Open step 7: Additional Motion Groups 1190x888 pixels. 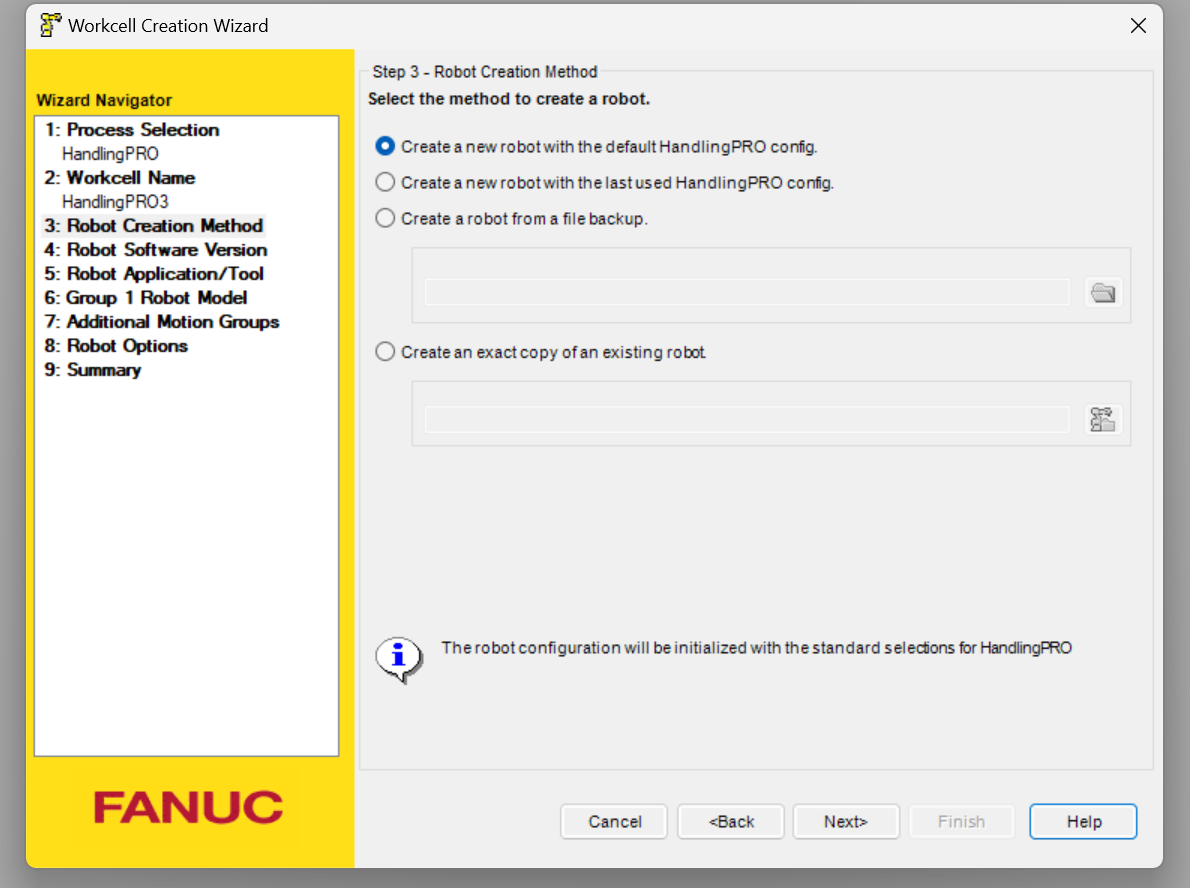(x=162, y=322)
